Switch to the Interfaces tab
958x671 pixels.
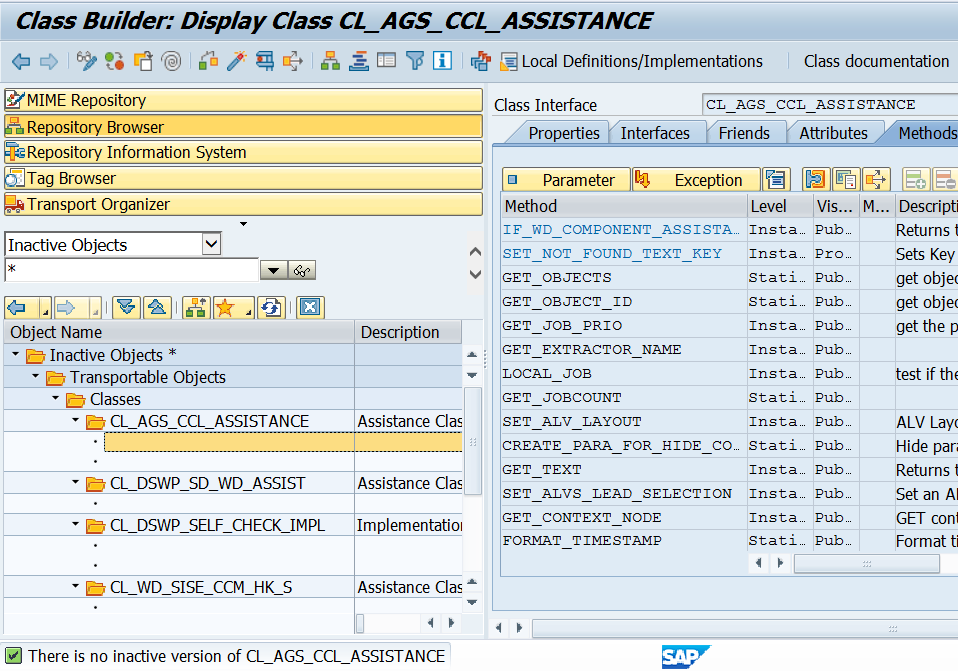(655, 133)
